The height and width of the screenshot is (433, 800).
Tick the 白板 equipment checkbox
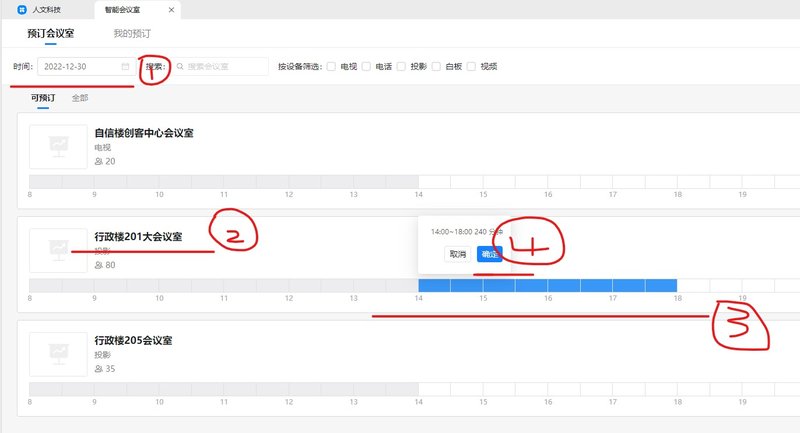[436, 67]
